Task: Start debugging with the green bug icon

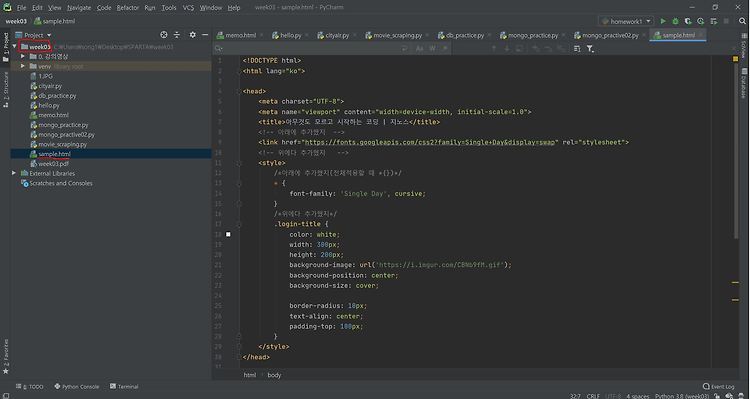Action: click(x=675, y=21)
